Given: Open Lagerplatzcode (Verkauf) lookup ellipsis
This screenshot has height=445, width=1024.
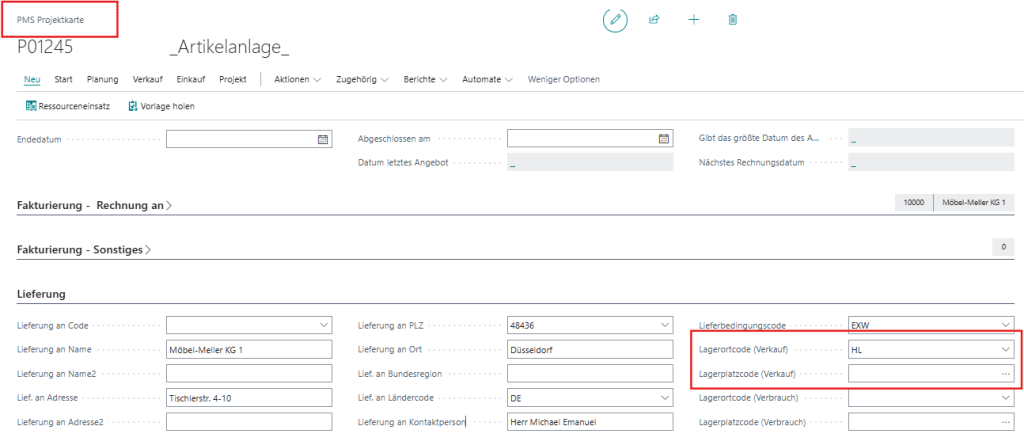Looking at the screenshot, I should coord(1006,374).
